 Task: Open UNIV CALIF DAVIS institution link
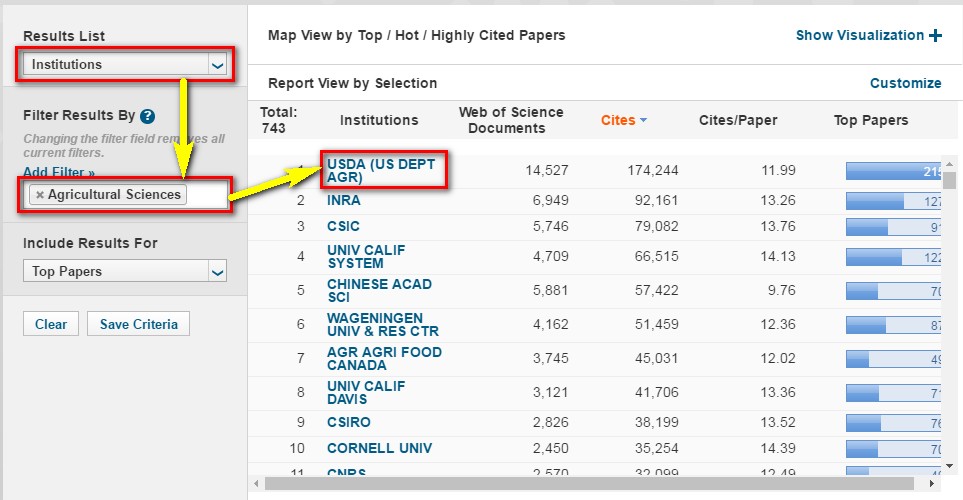[x=365, y=393]
